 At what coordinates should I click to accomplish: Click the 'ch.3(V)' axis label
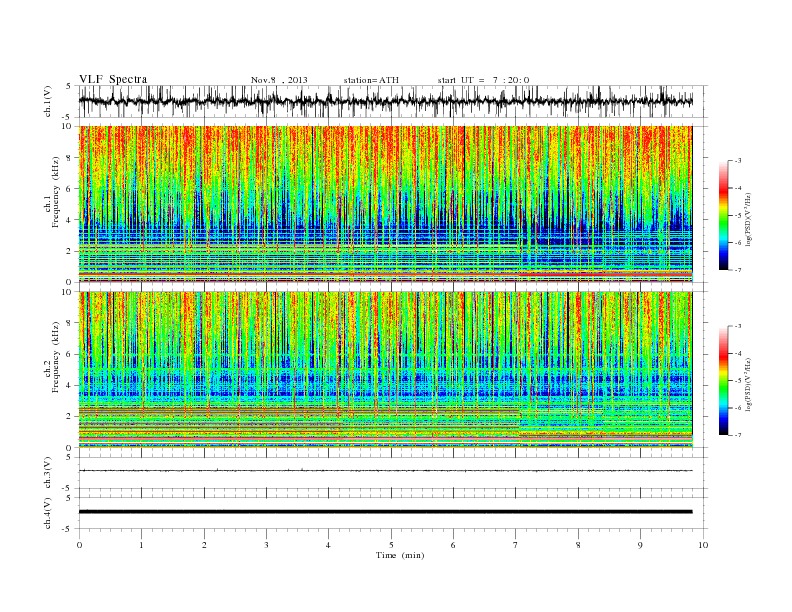(48, 472)
